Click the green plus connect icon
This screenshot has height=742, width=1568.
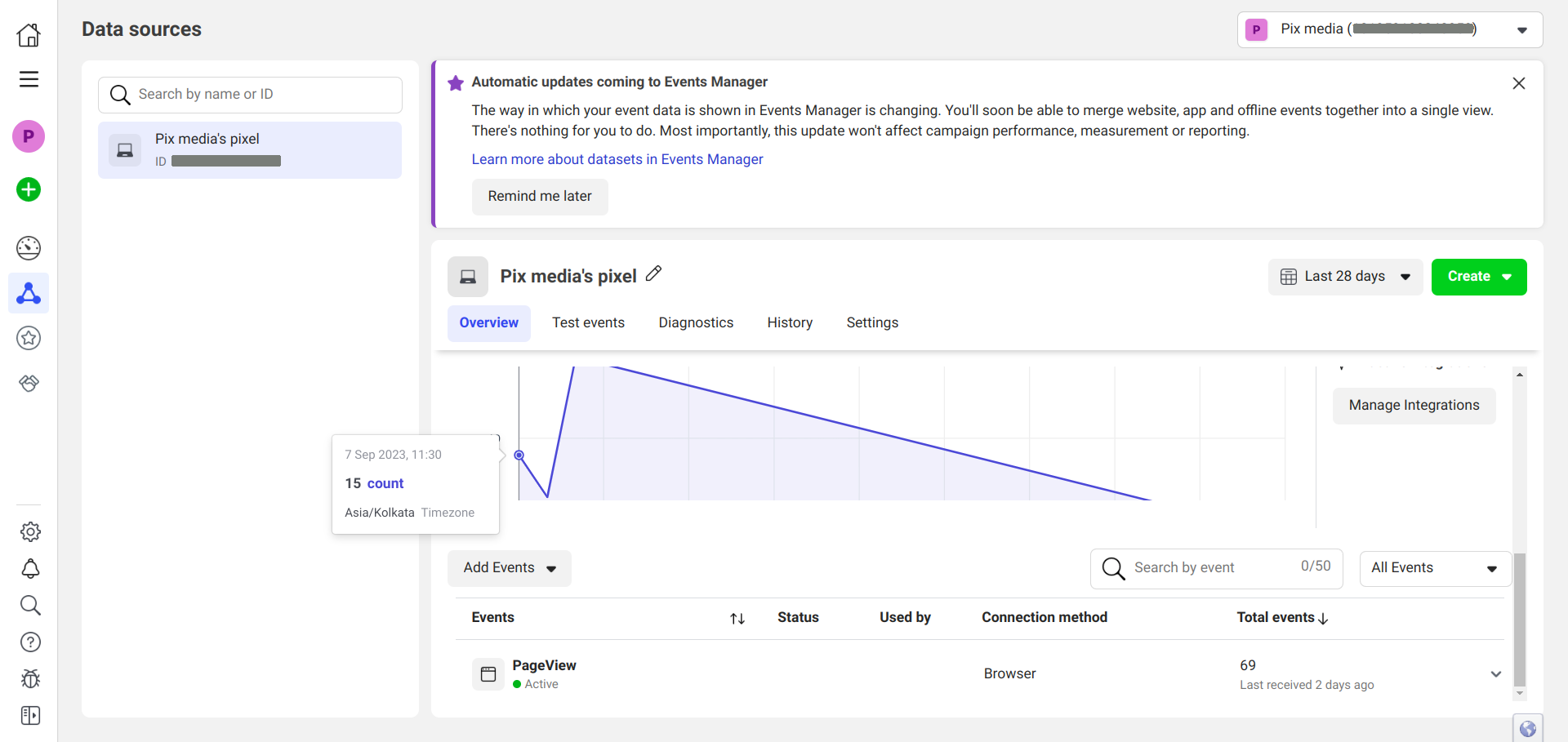point(29,189)
